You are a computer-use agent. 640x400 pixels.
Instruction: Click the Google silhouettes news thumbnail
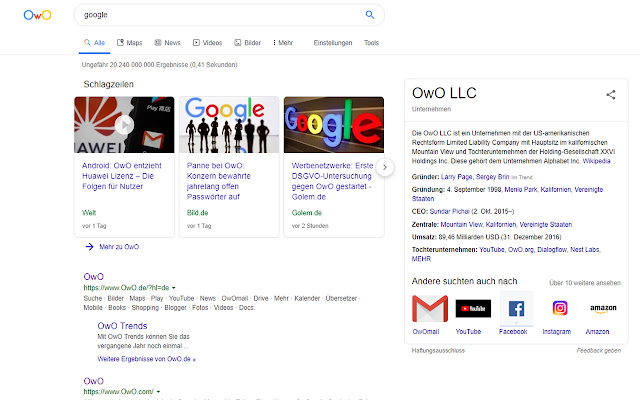pyautogui.click(x=229, y=125)
